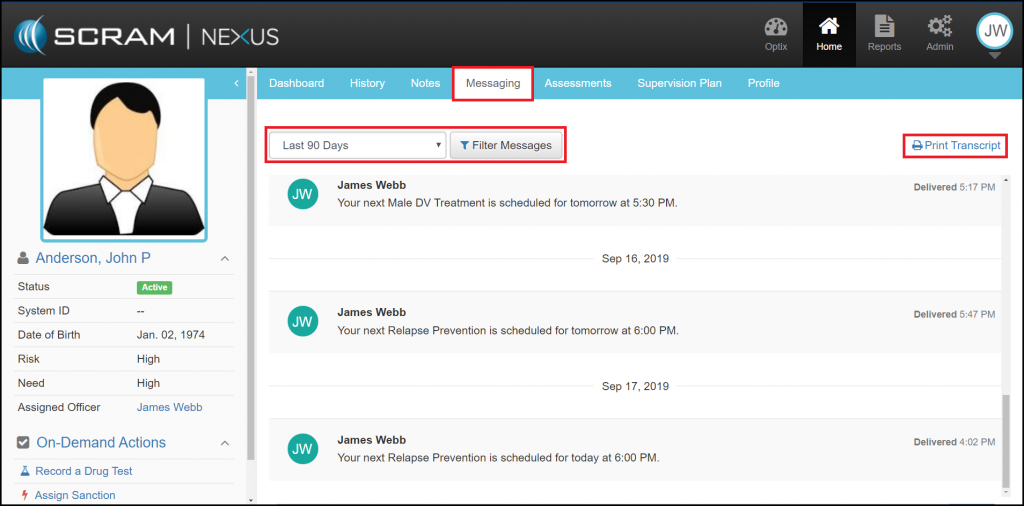Click the Print Transcript link
The image size is (1024, 506).
tap(955, 146)
